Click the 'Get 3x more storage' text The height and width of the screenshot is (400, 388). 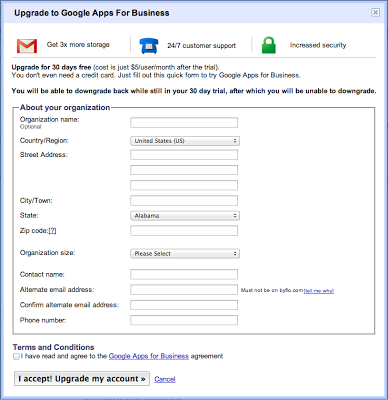[78, 45]
